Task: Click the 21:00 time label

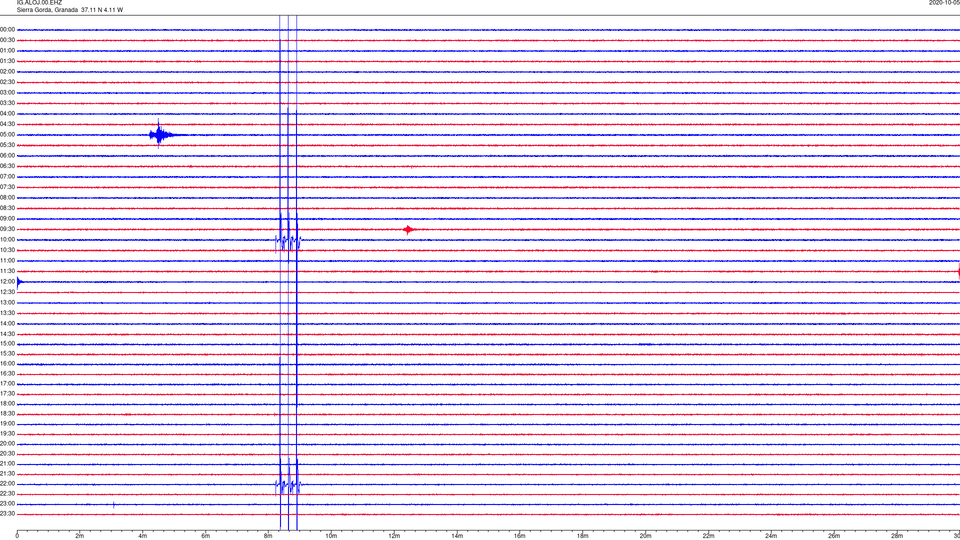Action: click(7, 464)
